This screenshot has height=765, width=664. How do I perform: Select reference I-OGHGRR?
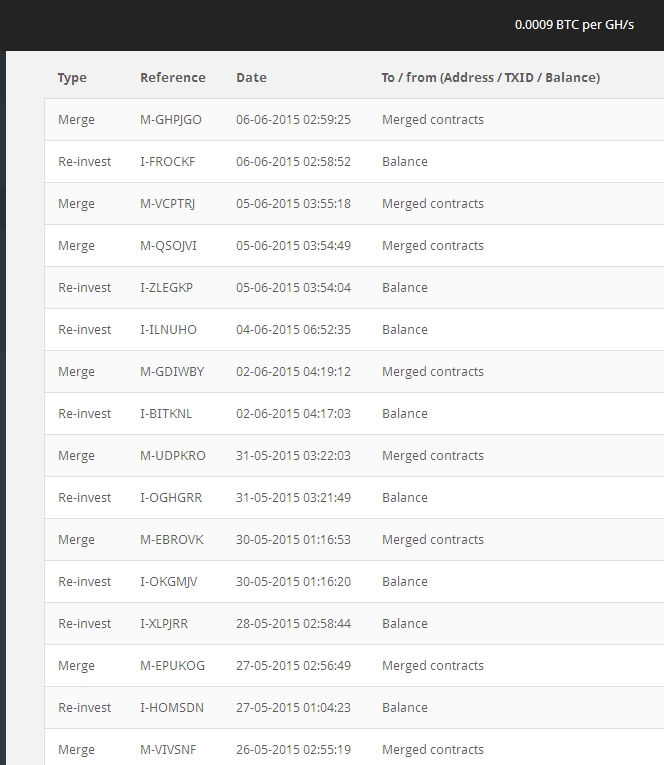[171, 497]
